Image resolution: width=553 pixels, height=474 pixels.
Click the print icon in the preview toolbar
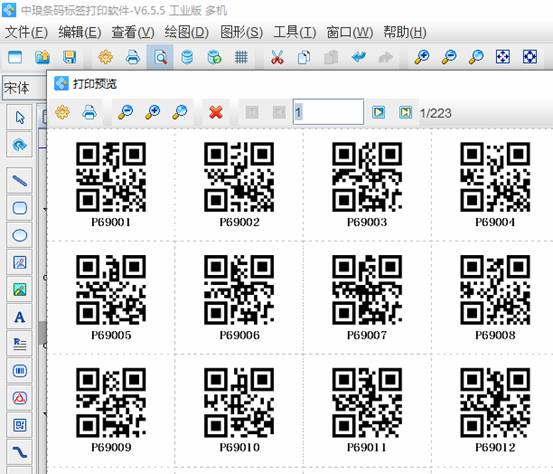(x=89, y=113)
